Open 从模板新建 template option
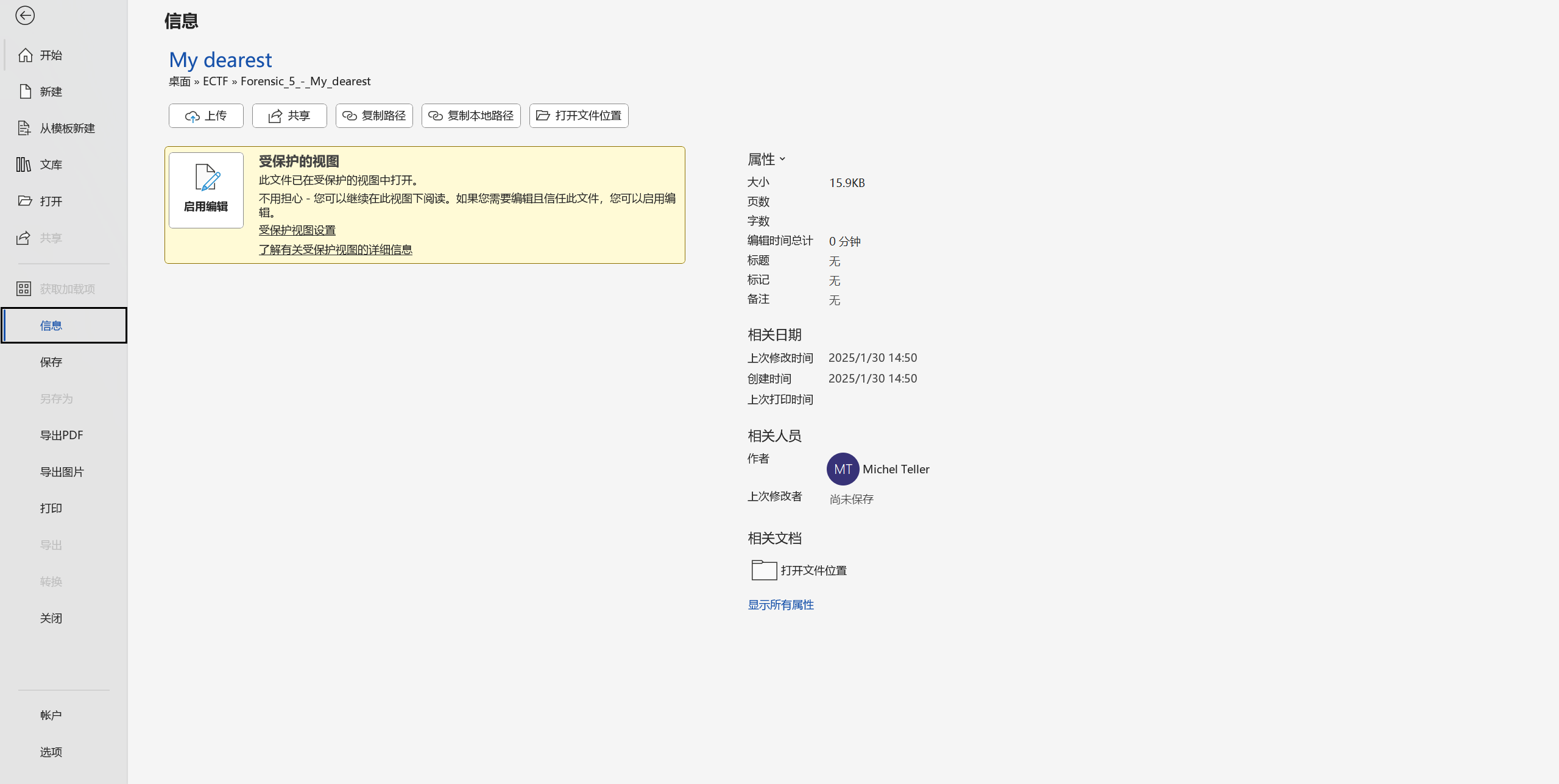This screenshot has height=784, width=1559. tap(67, 129)
